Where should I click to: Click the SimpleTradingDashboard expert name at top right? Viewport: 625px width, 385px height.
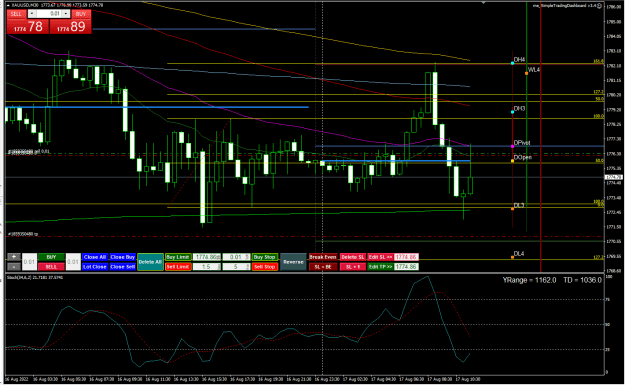coord(564,6)
